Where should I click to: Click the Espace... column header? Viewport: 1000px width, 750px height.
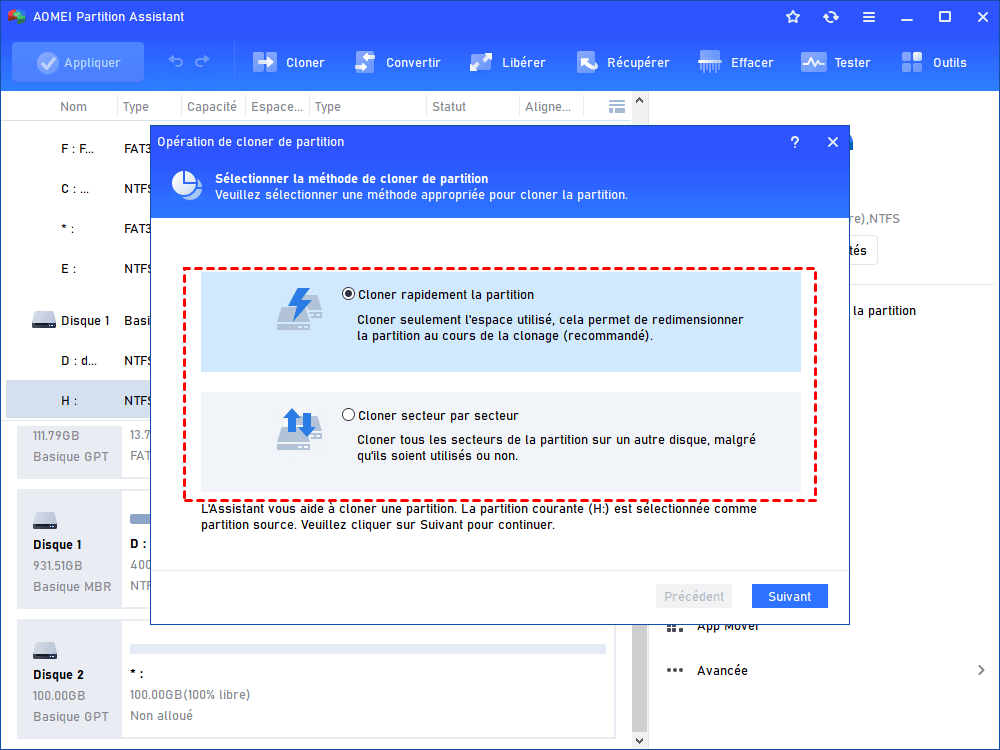pyautogui.click(x=277, y=107)
